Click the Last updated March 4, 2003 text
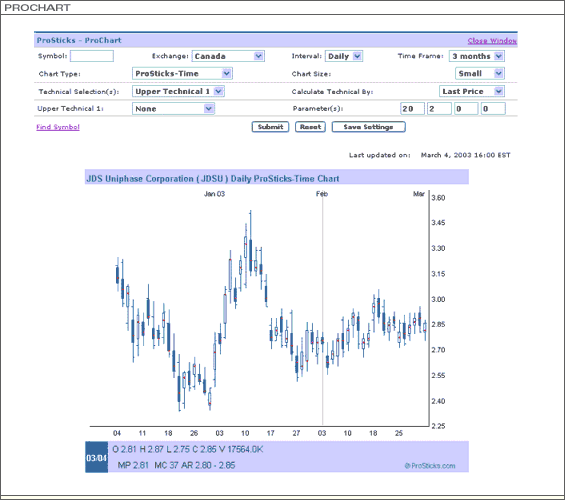Image resolution: width=565 pixels, height=500 pixels. [x=430, y=155]
